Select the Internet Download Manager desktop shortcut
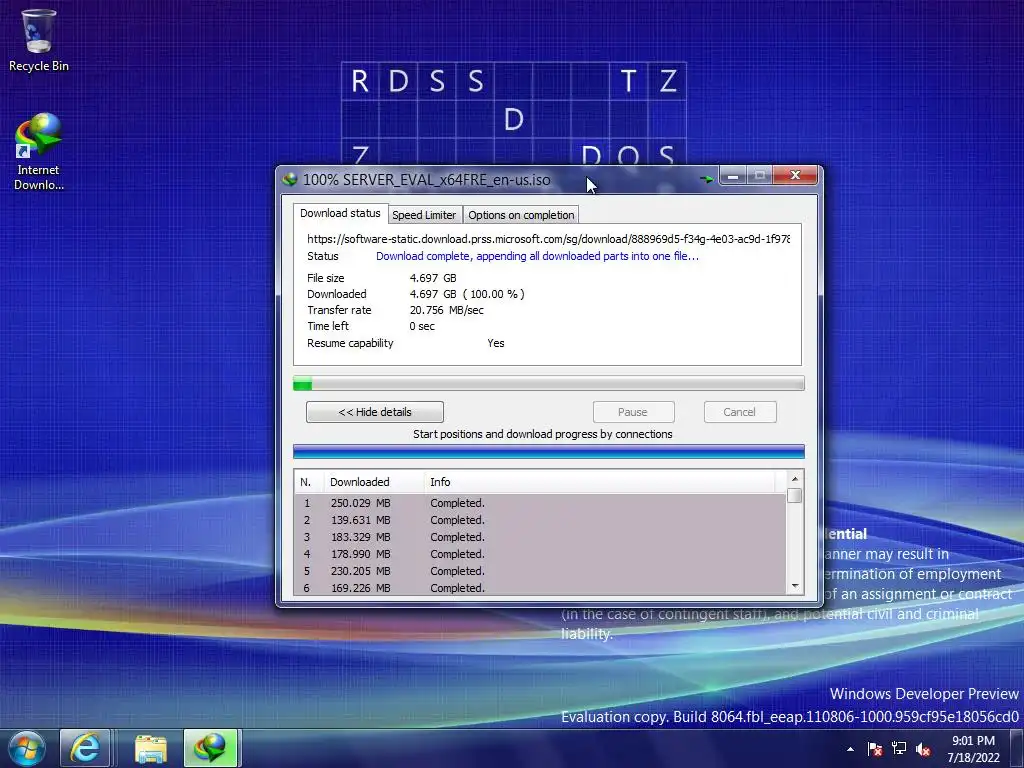Screen dimensions: 1024x768 tap(39, 152)
